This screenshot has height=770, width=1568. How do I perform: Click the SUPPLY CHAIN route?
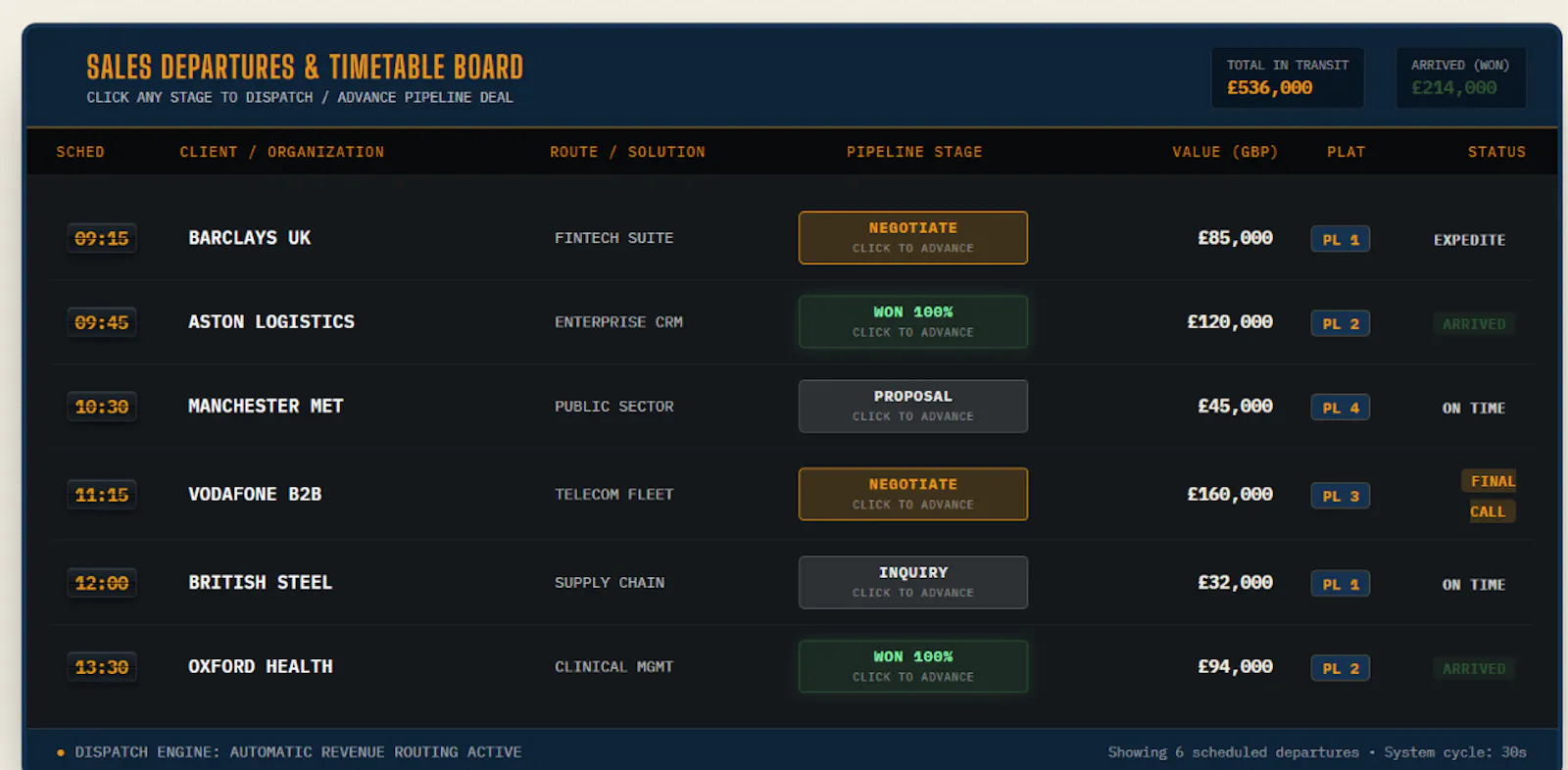[610, 583]
